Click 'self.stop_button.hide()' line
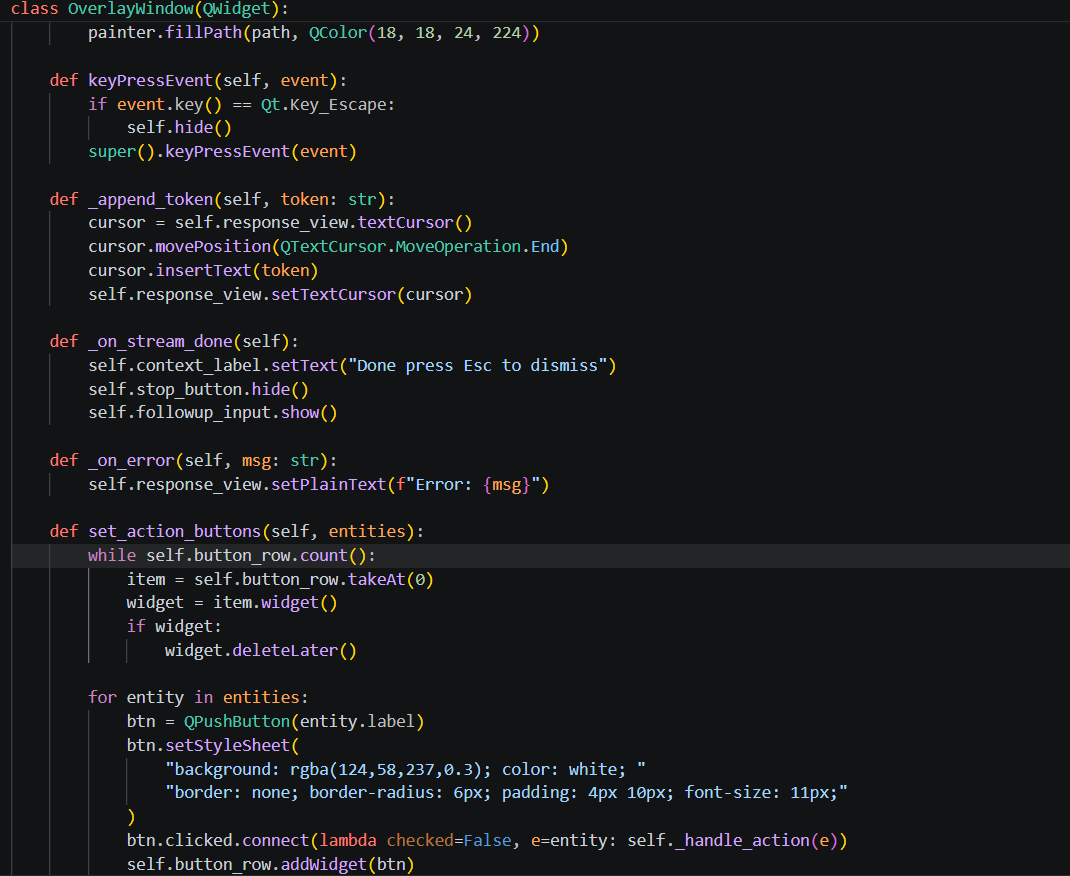 coord(198,389)
